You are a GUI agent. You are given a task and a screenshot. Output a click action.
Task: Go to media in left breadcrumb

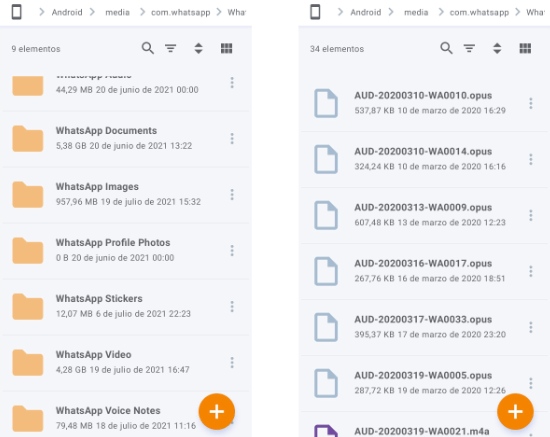click(x=118, y=12)
